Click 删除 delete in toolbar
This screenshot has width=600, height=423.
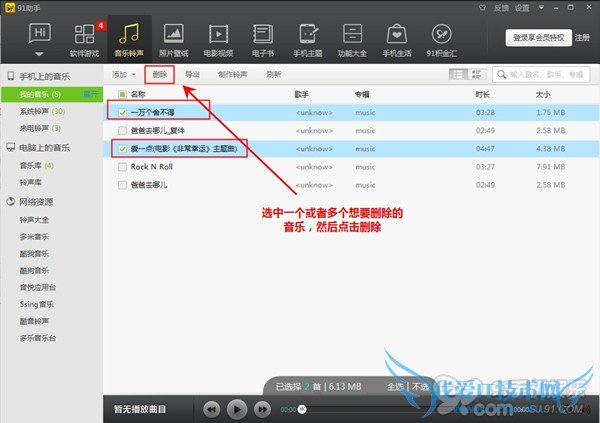click(x=160, y=74)
